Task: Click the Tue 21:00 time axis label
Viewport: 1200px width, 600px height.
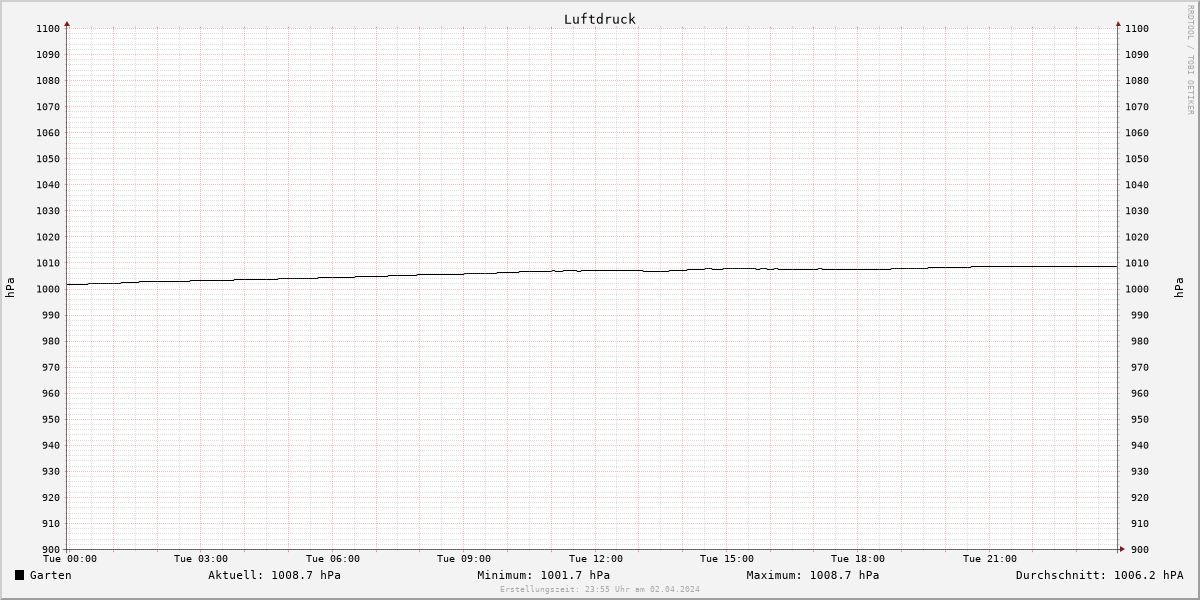Action: click(990, 559)
